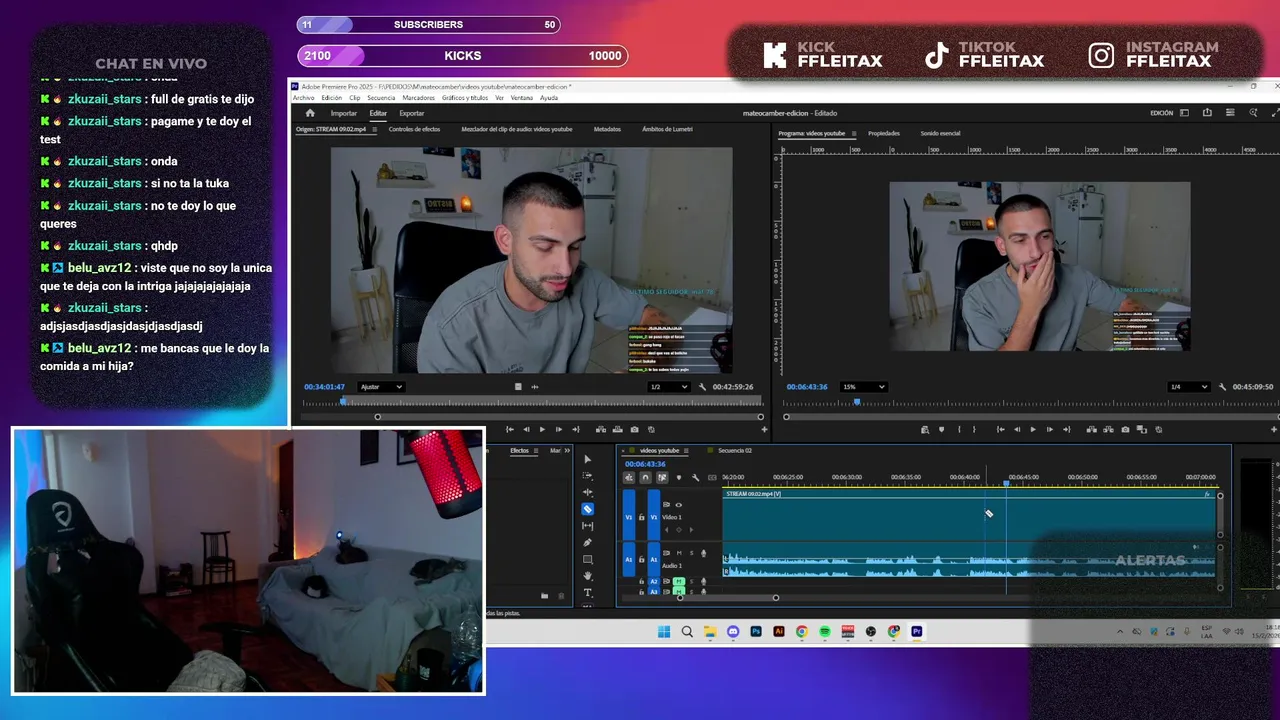
Task: Click Export Frame camera in Source monitor
Action: point(634,429)
